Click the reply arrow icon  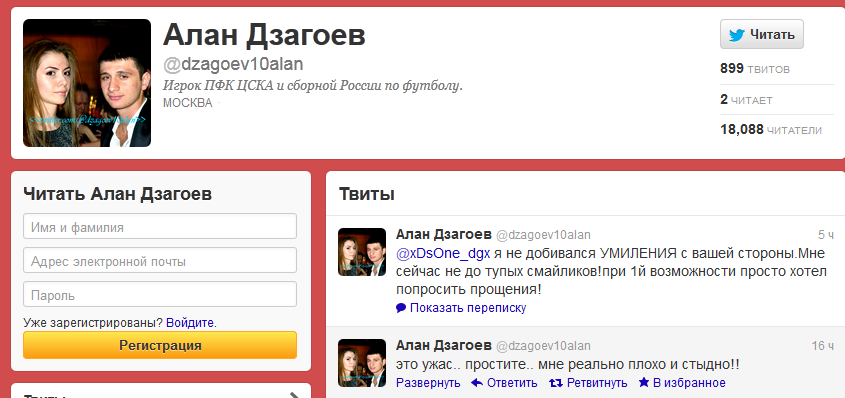point(477,383)
